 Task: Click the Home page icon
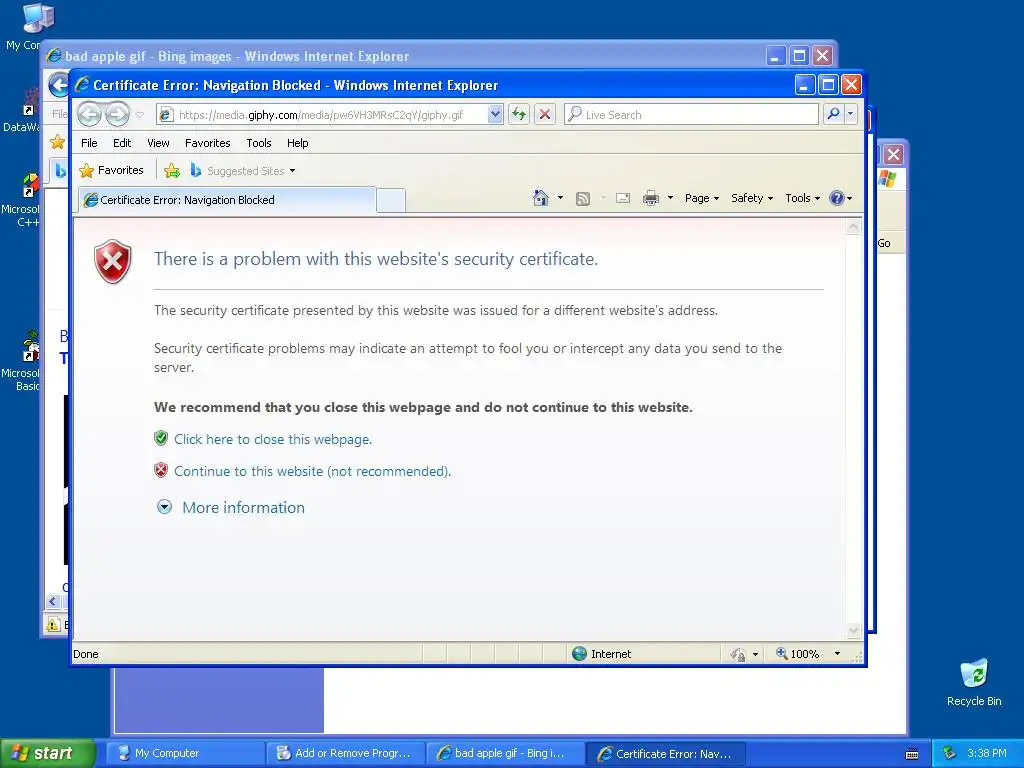(541, 198)
